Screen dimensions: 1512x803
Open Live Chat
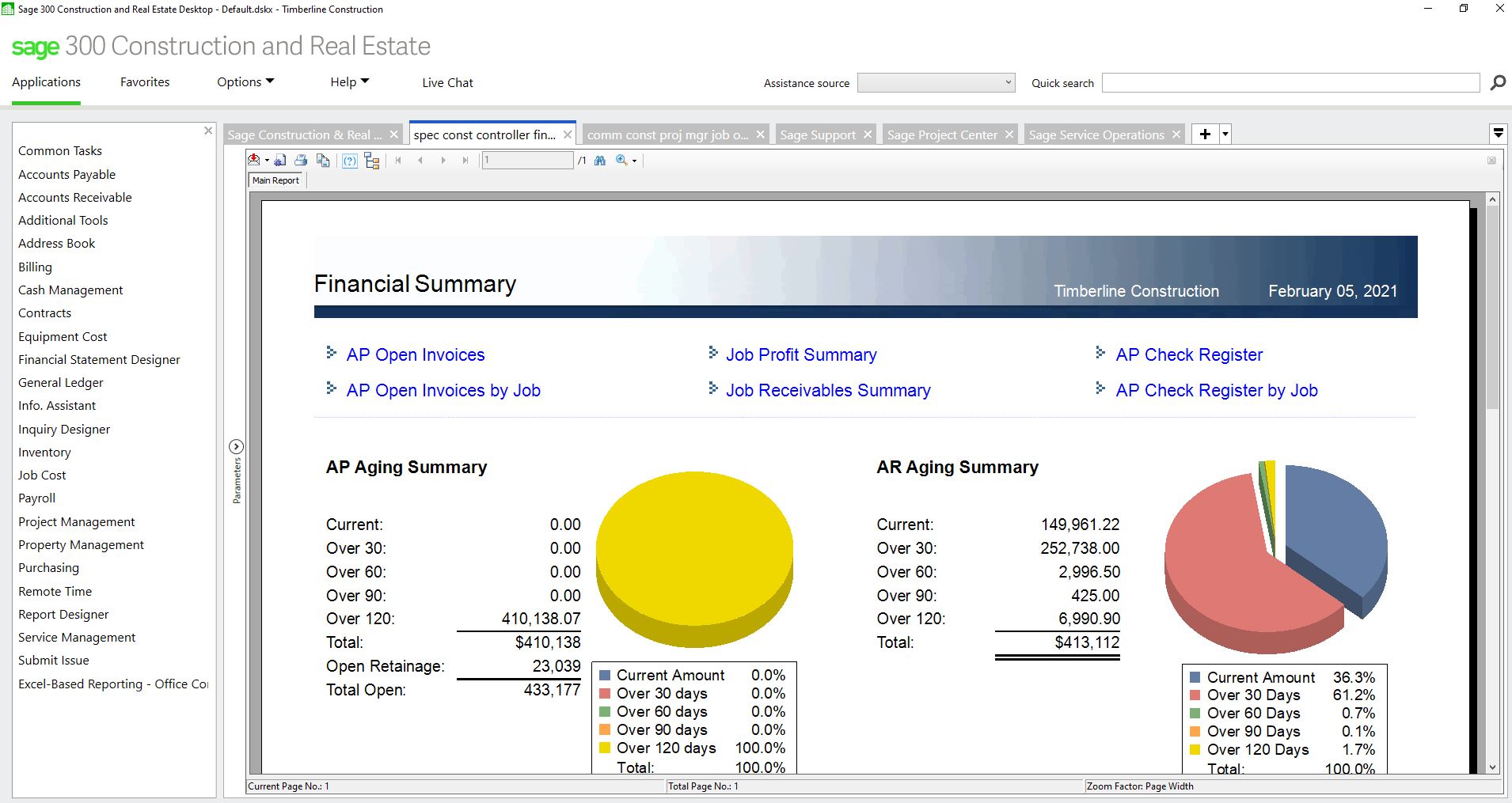[x=447, y=82]
